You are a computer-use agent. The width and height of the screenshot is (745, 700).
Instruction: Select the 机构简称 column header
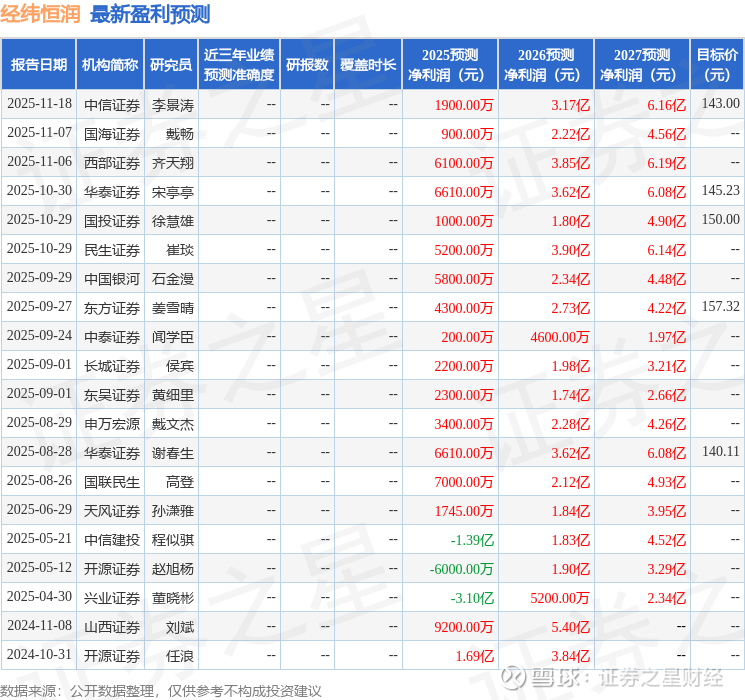click(110, 65)
